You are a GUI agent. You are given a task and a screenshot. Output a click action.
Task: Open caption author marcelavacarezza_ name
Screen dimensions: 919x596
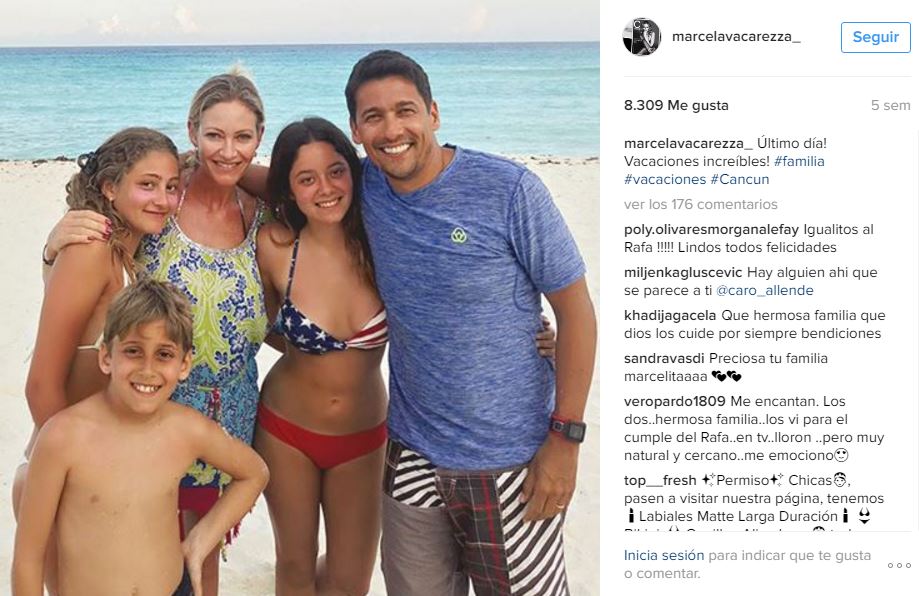(x=688, y=144)
